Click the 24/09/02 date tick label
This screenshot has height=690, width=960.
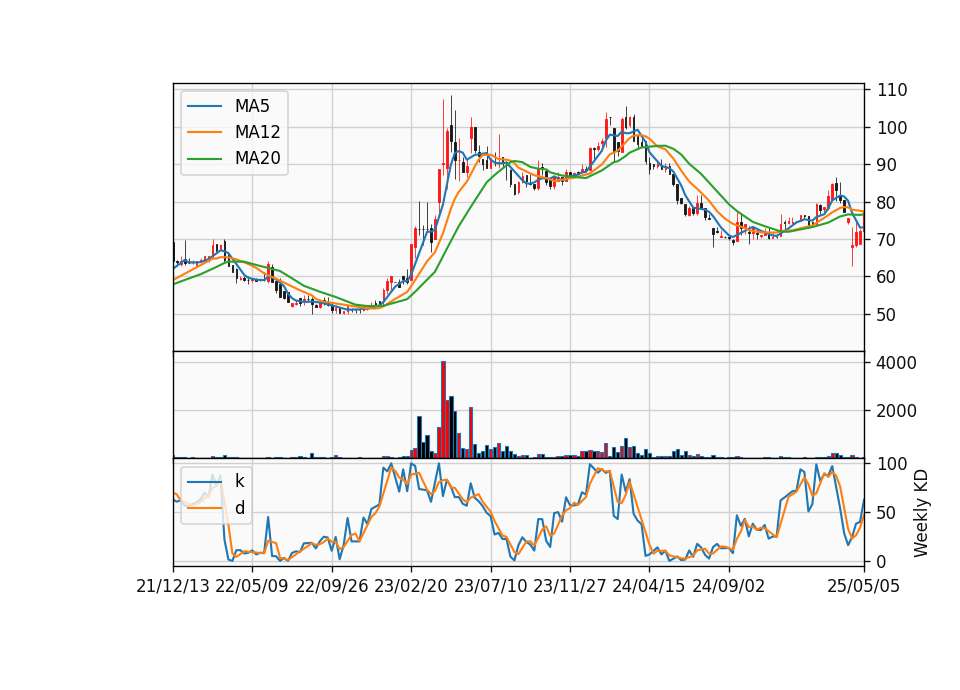[x=729, y=586]
